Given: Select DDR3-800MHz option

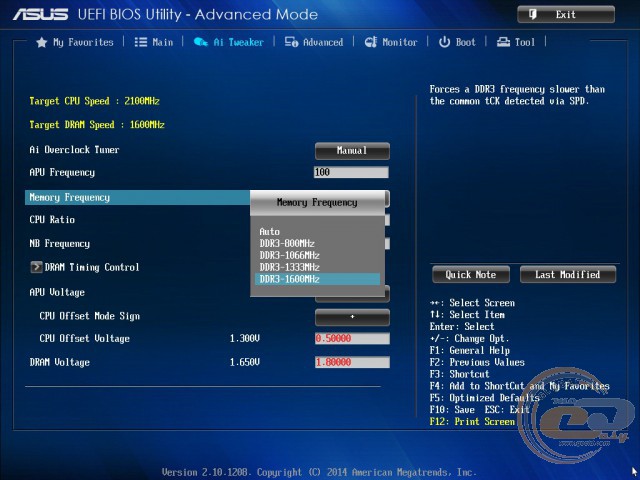Looking at the screenshot, I should coord(287,243).
